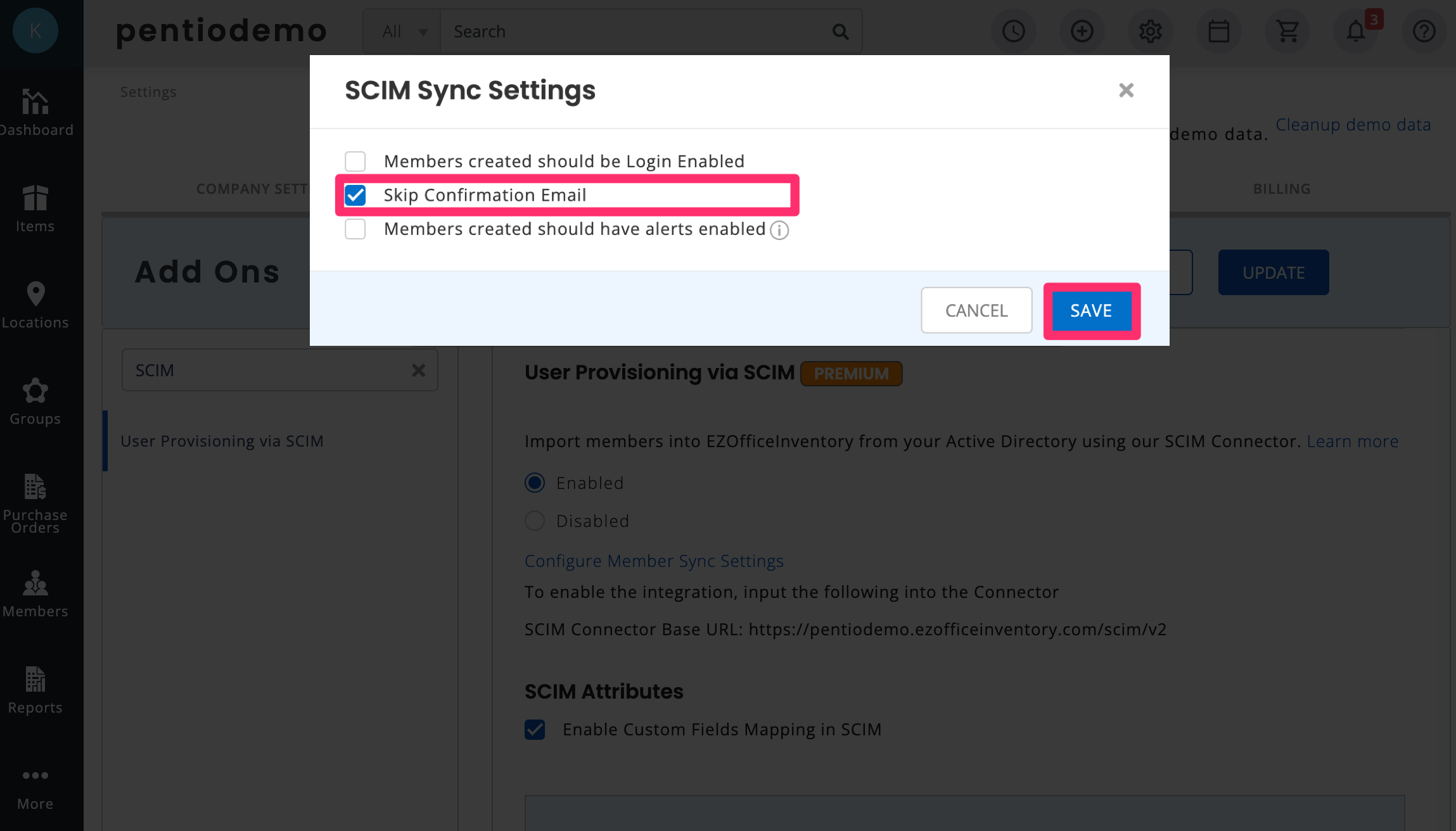Click the notifications bell icon
This screenshot has height=831, width=1456.
tap(1356, 31)
